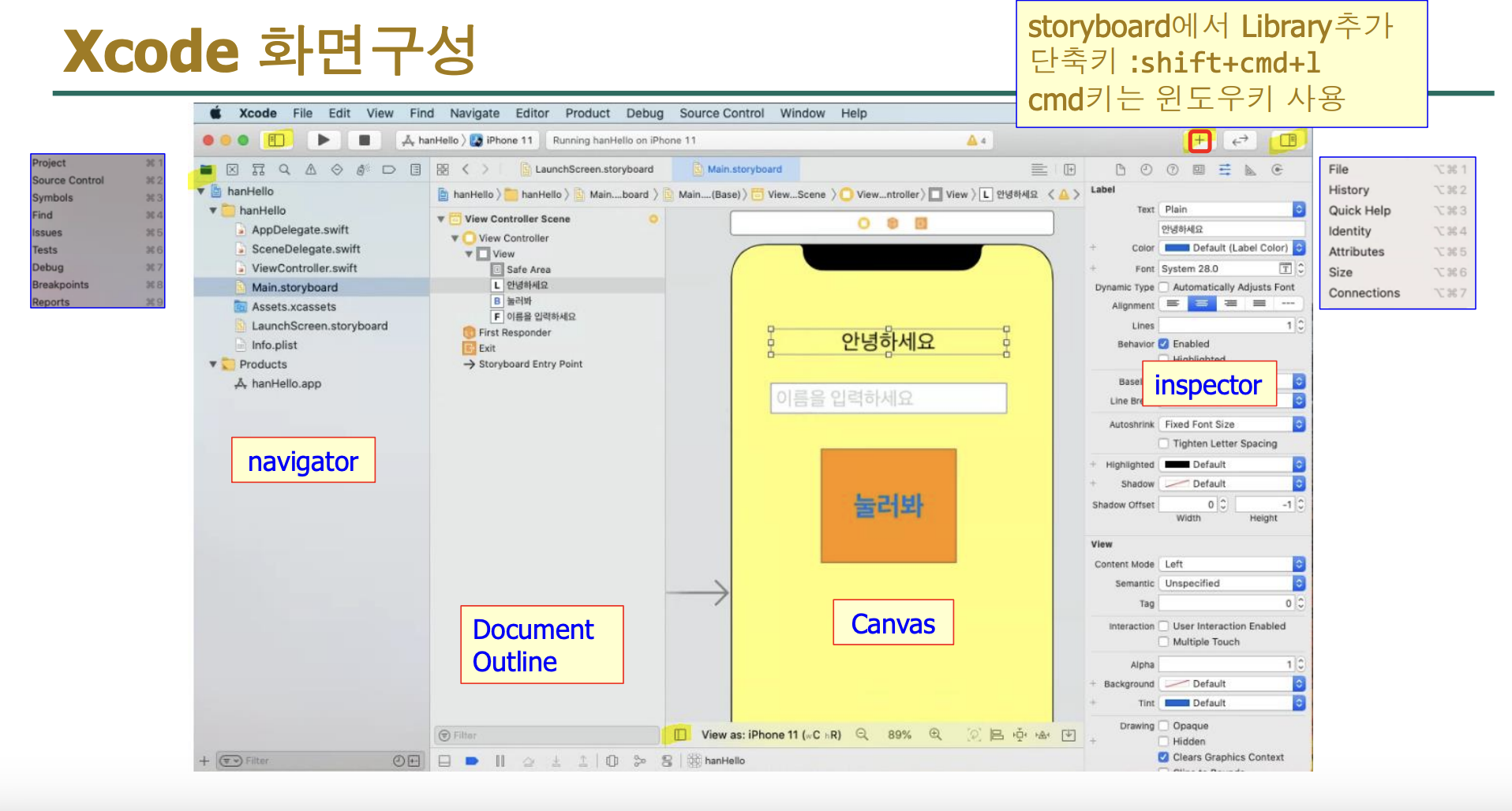1512x811 pixels.
Task: Select the Debug navigator icon
Action: (x=363, y=170)
